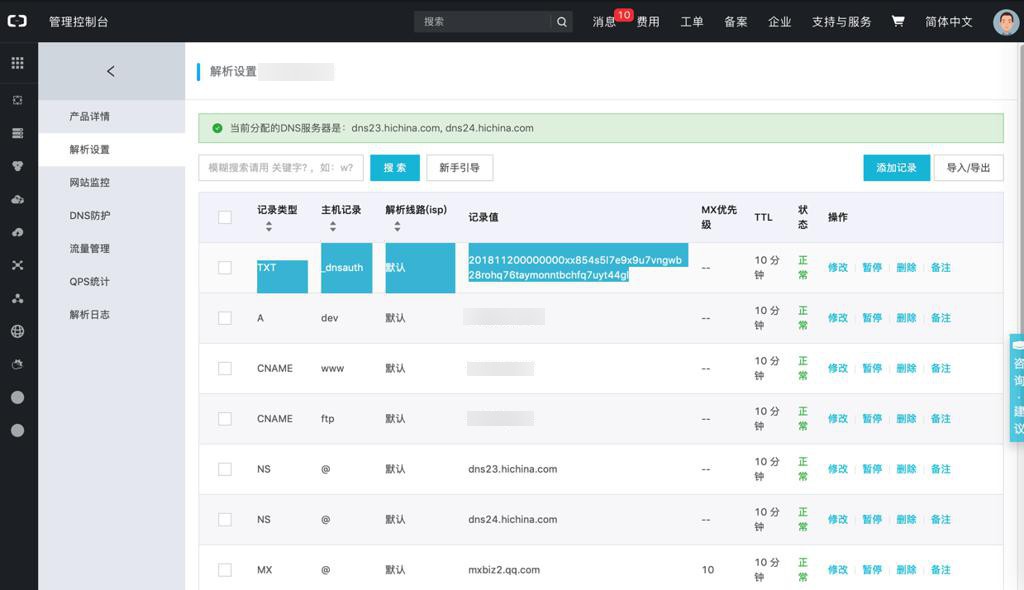Image resolution: width=1024 pixels, height=590 pixels.
Task: Click the search magnifier icon in top bar
Action: click(x=562, y=22)
